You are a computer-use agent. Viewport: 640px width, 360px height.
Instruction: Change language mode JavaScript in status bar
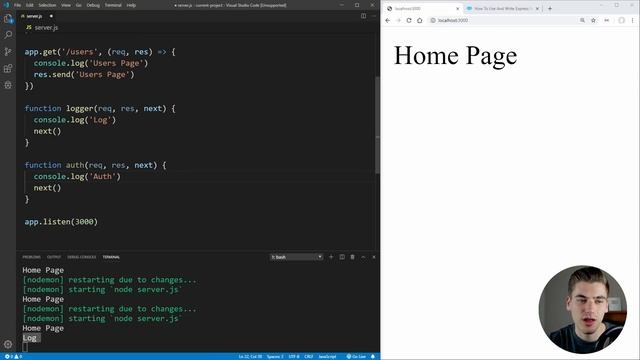327,356
